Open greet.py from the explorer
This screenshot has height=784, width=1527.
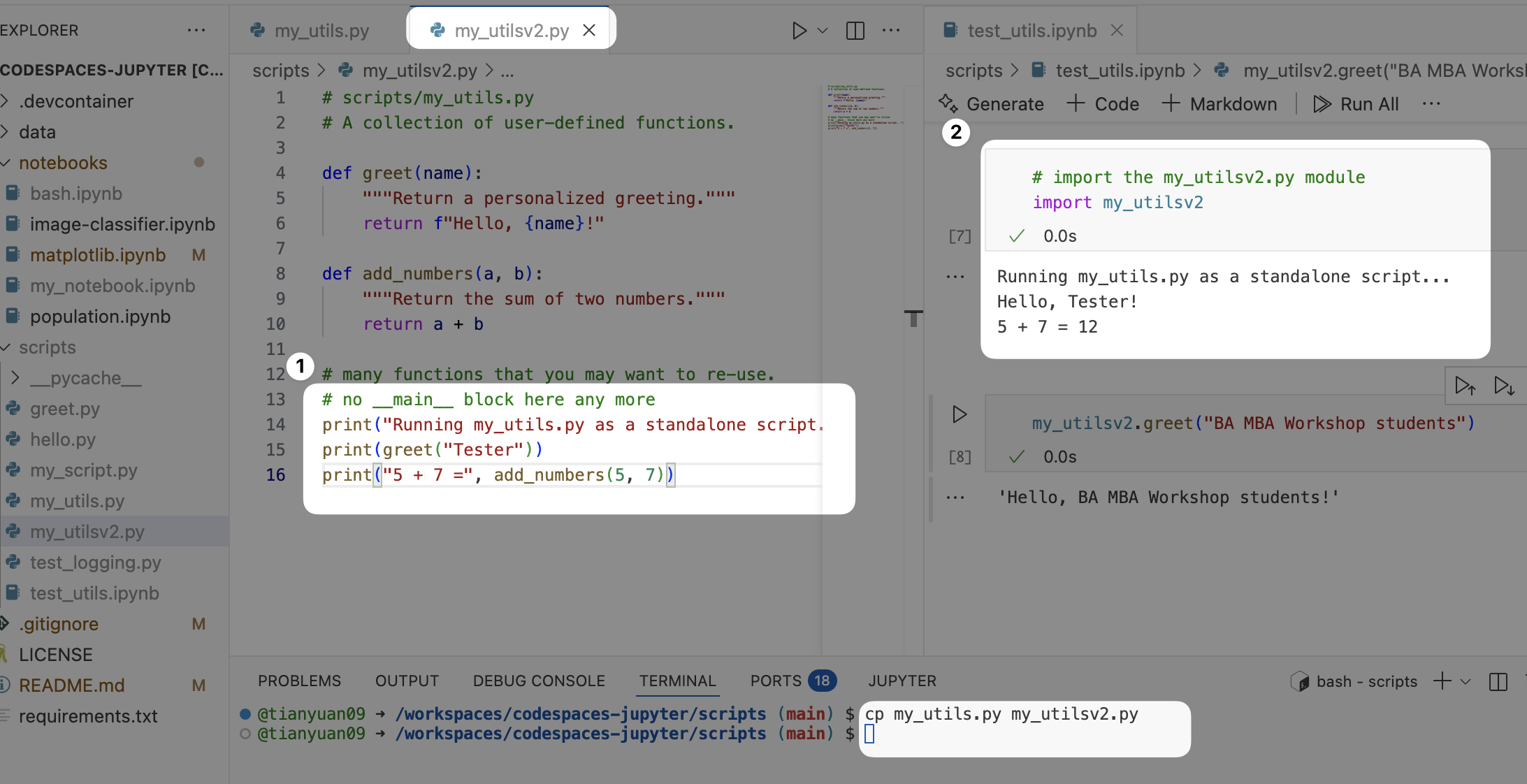[64, 409]
